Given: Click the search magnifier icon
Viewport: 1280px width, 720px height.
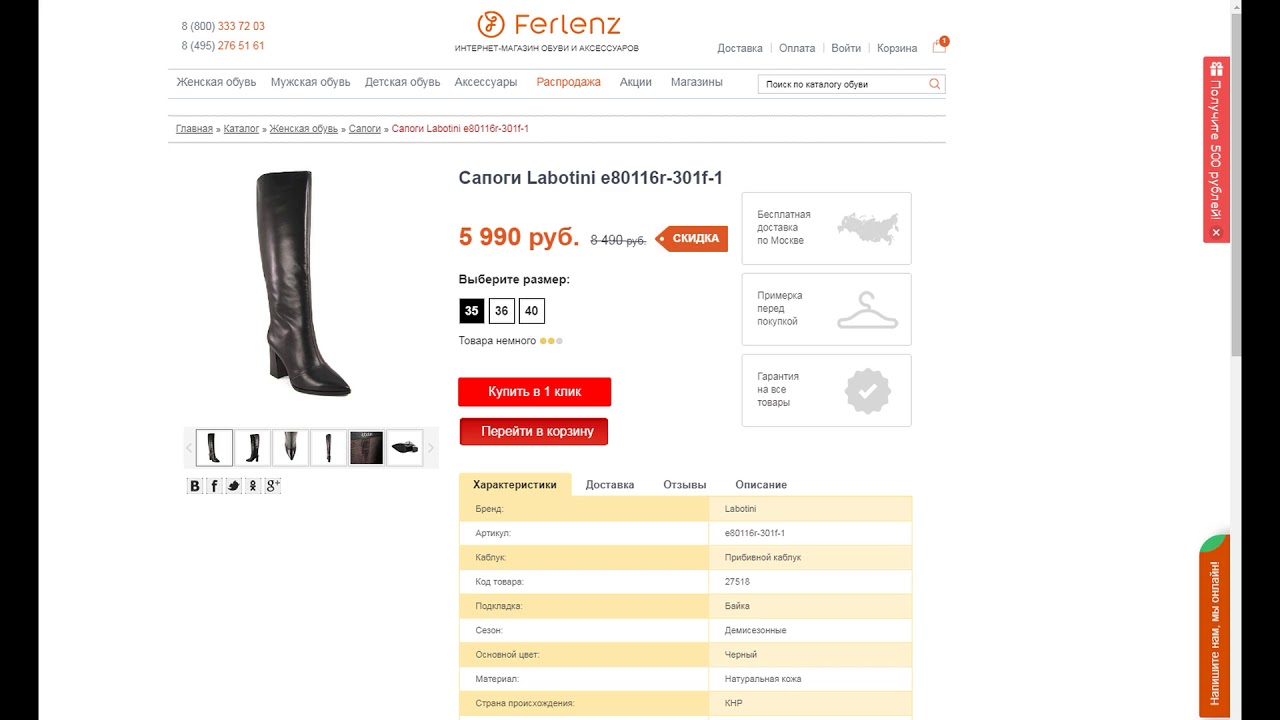Looking at the screenshot, I should click(935, 84).
